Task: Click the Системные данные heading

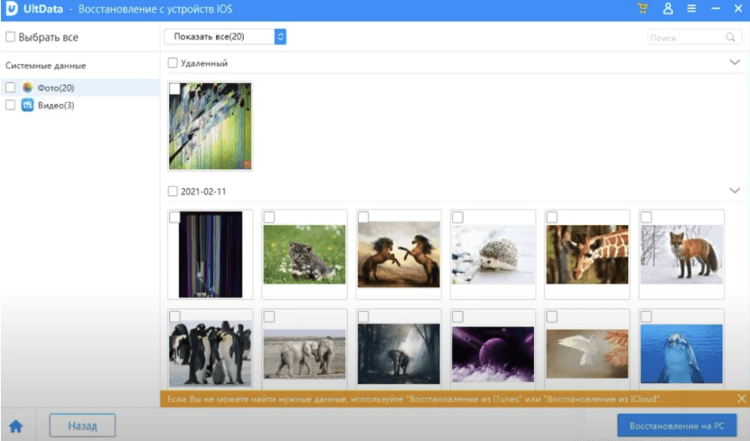Action: pyautogui.click(x=46, y=66)
